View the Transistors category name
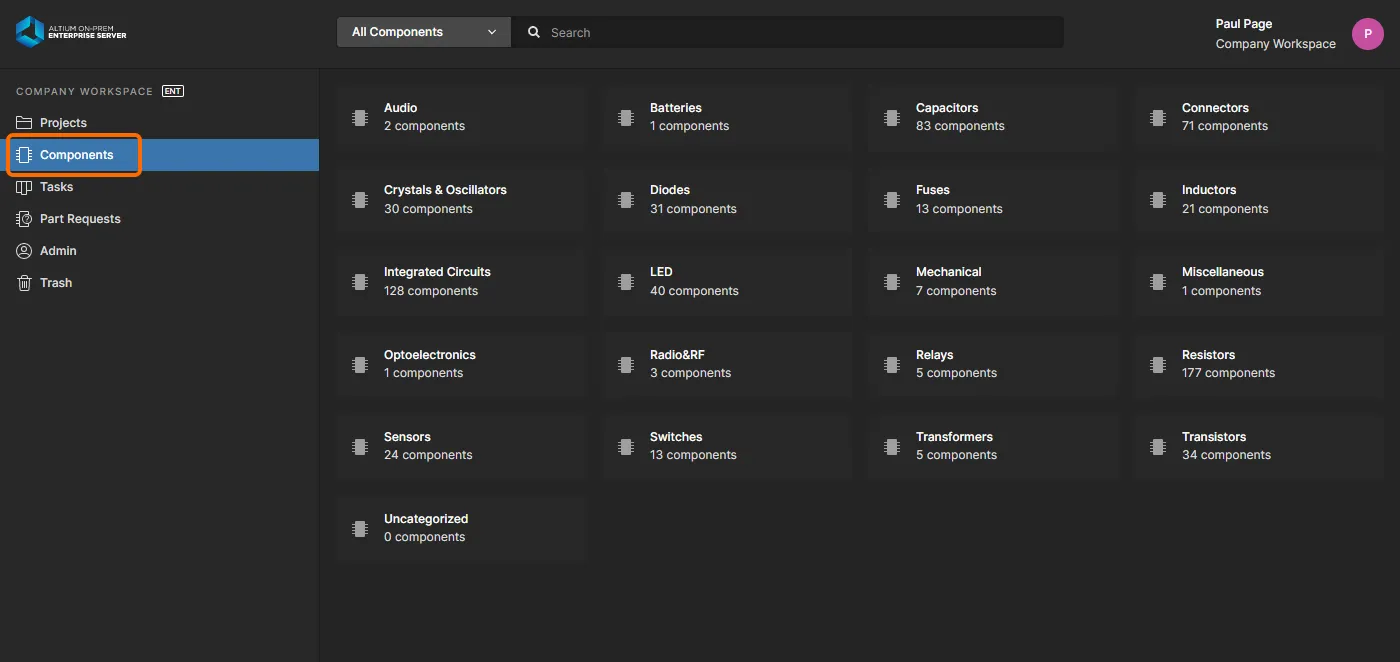 pos(1214,437)
